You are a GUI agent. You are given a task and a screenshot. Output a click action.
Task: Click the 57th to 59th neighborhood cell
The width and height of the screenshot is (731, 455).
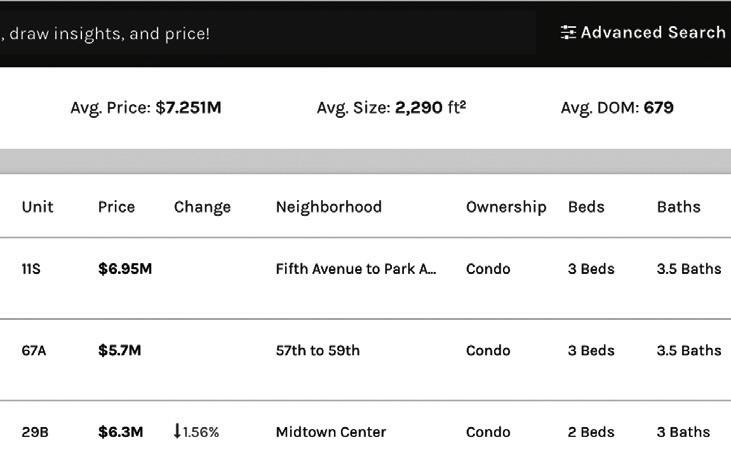317,351
